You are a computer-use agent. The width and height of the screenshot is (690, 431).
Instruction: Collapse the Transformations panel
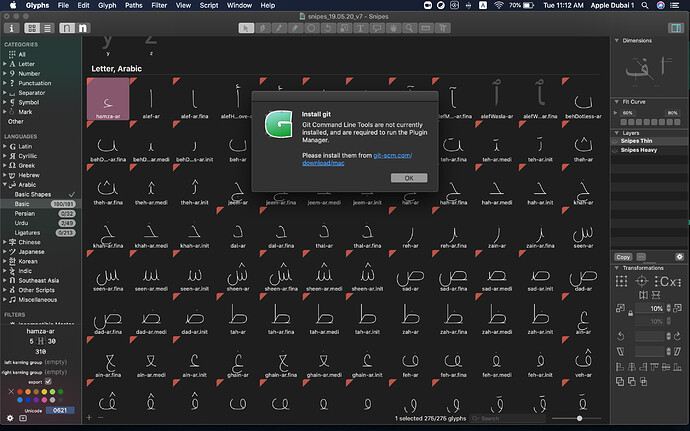(617, 268)
